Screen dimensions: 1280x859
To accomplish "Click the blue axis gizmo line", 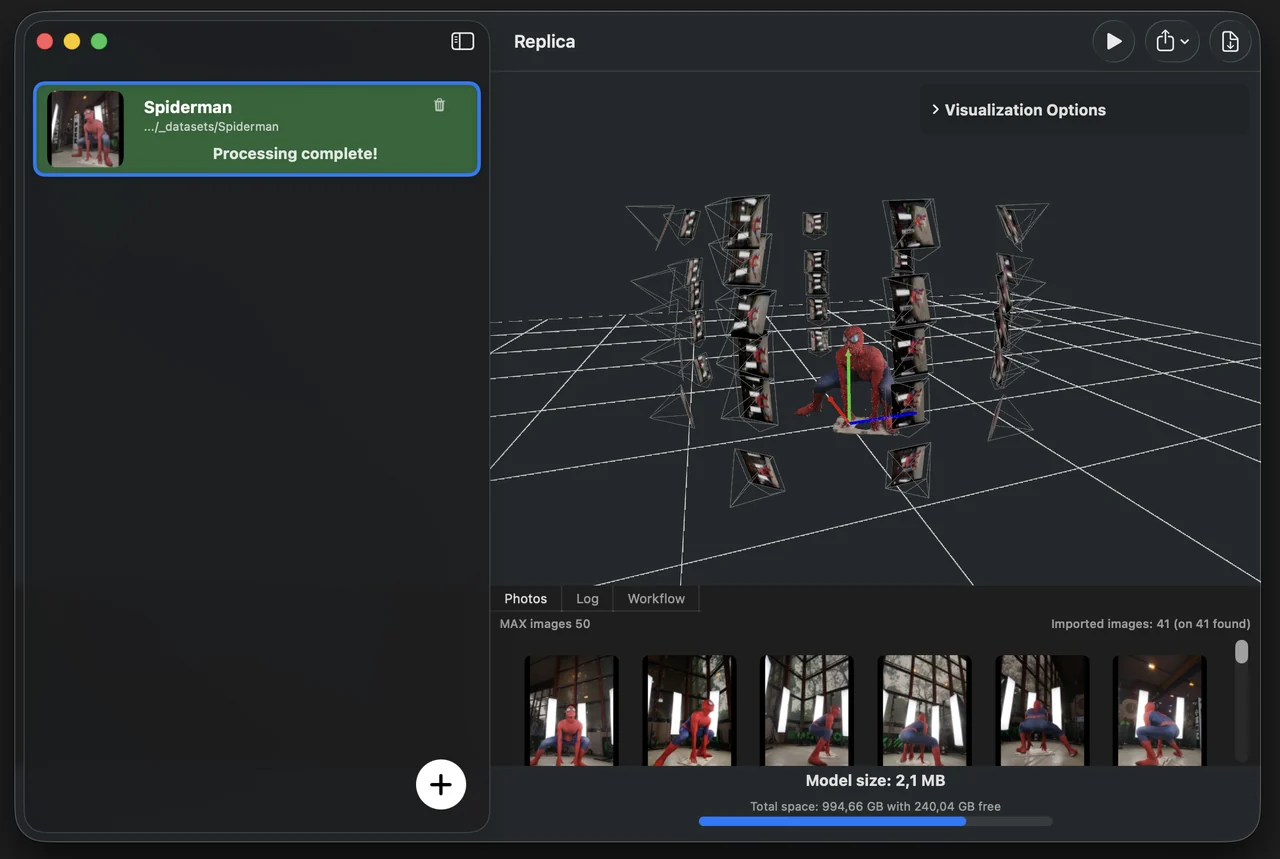I will 884,417.
